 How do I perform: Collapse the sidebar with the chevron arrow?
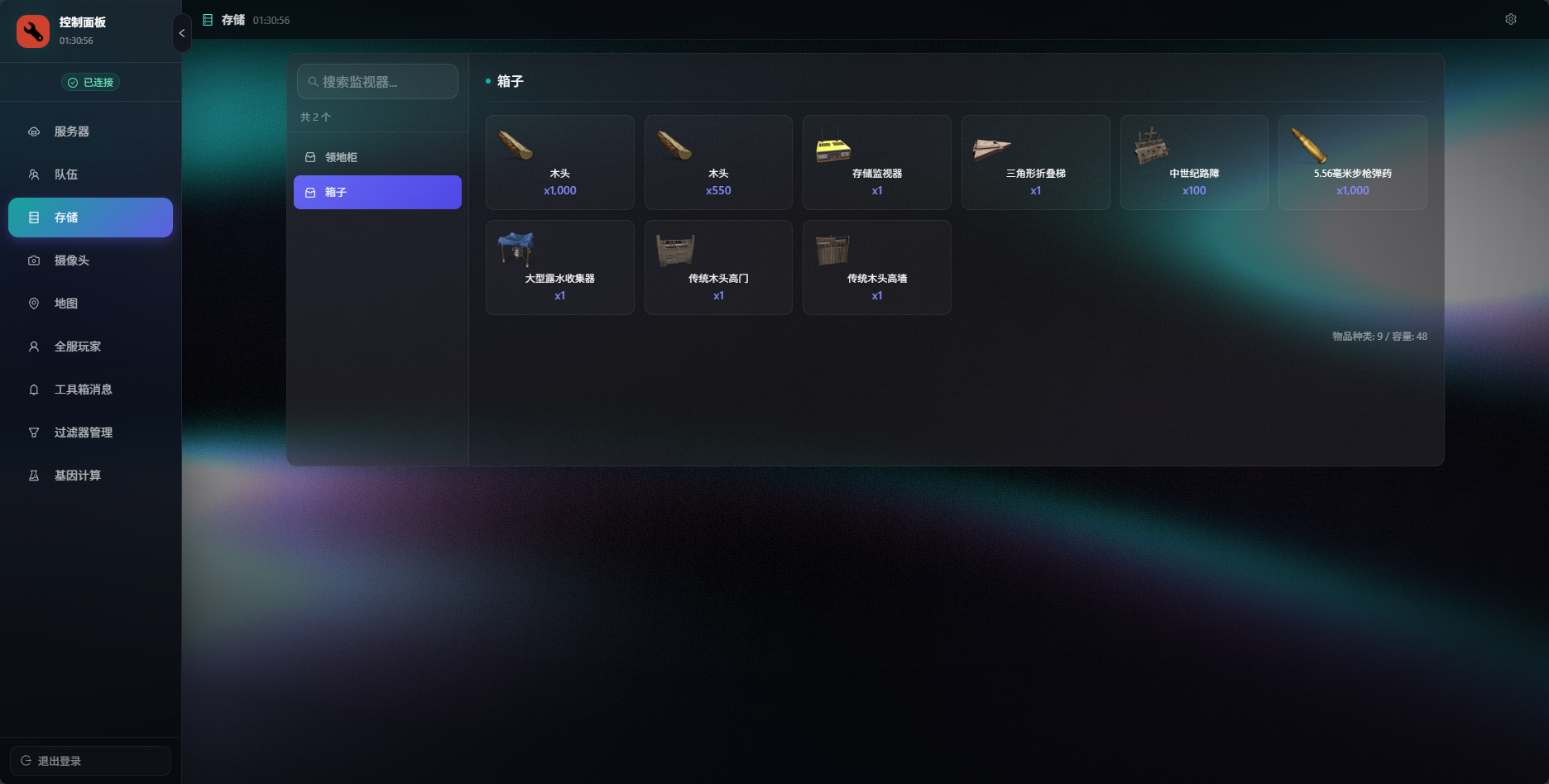[182, 33]
